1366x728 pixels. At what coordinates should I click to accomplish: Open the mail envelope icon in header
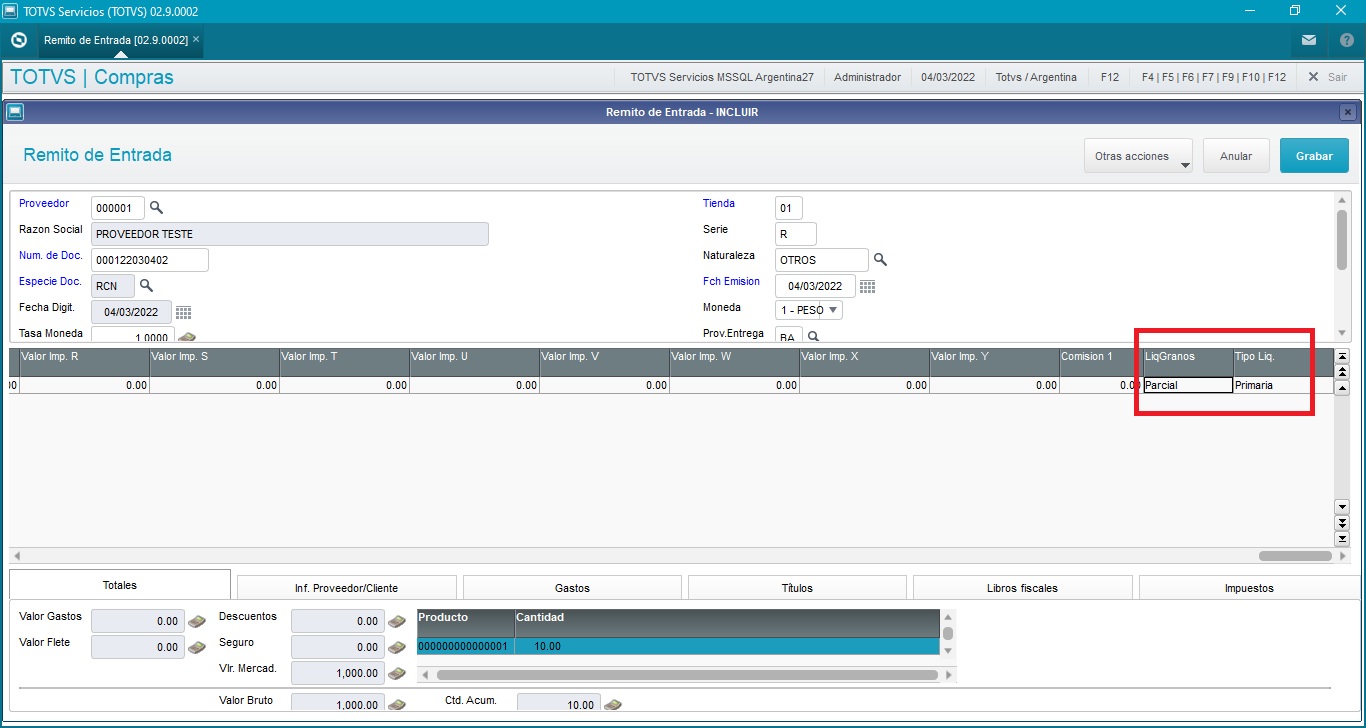coord(1309,40)
